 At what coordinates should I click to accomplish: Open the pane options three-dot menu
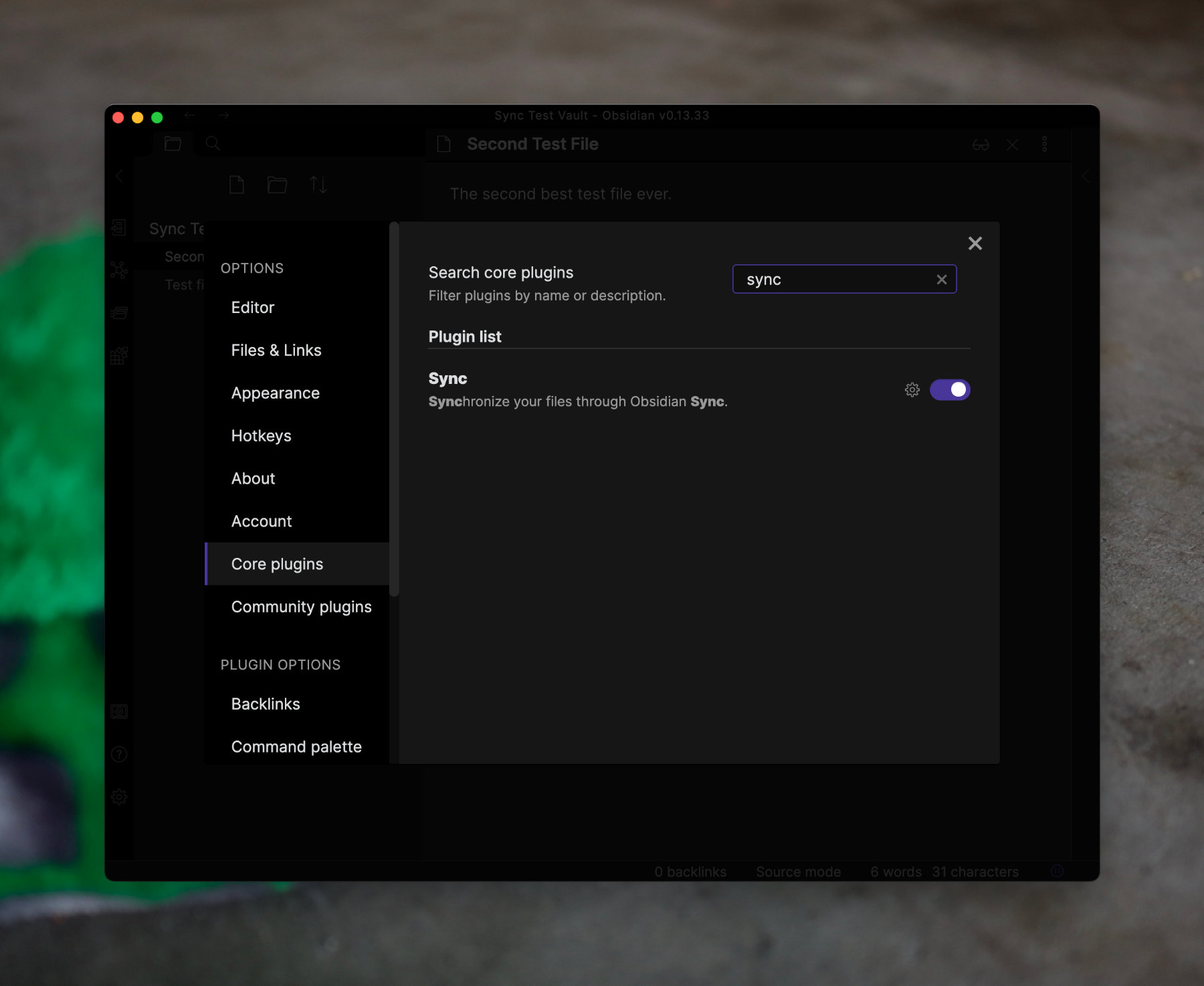point(1044,144)
